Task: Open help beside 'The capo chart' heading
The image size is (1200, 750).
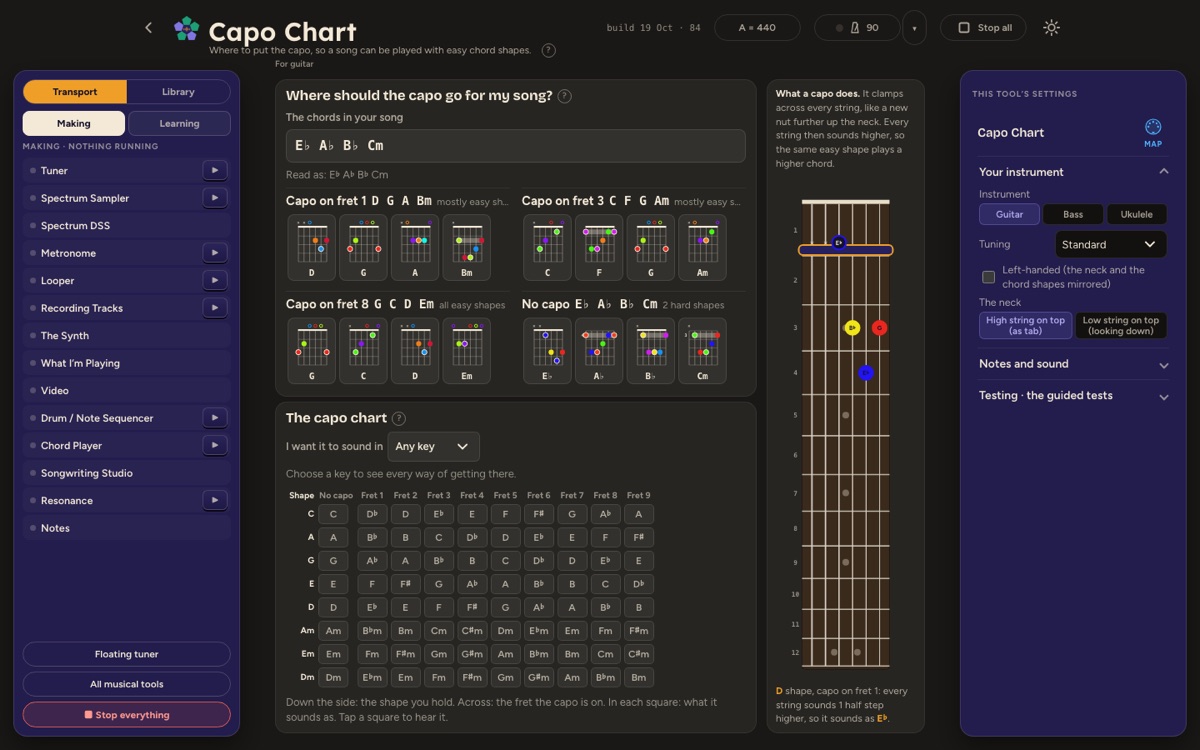Action: coord(399,418)
